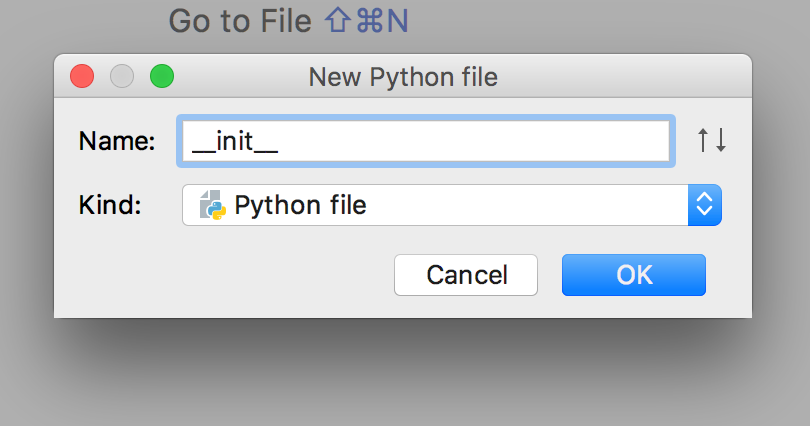
Task: Select 'Python file' option text in Kind
Action: 301,206
